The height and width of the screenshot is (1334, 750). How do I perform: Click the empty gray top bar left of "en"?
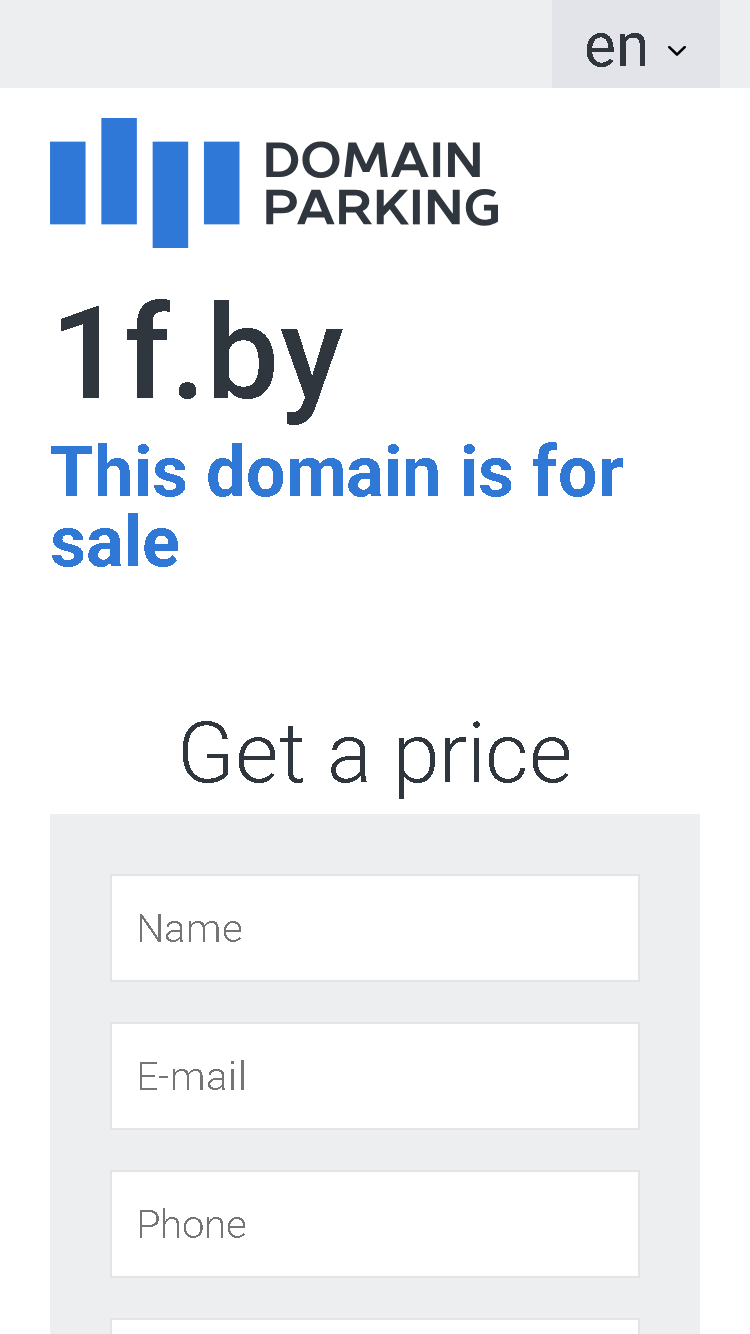(x=276, y=44)
